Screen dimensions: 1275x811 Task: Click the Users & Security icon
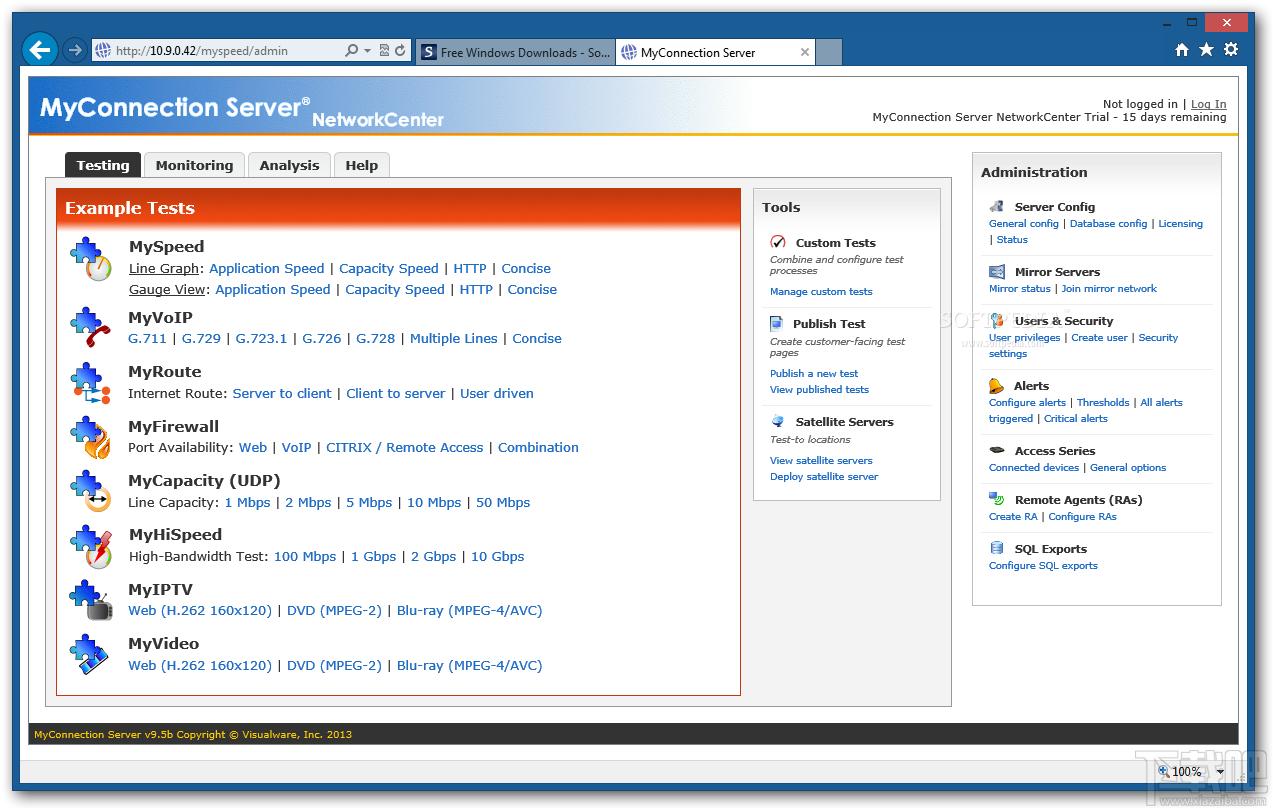pos(996,320)
